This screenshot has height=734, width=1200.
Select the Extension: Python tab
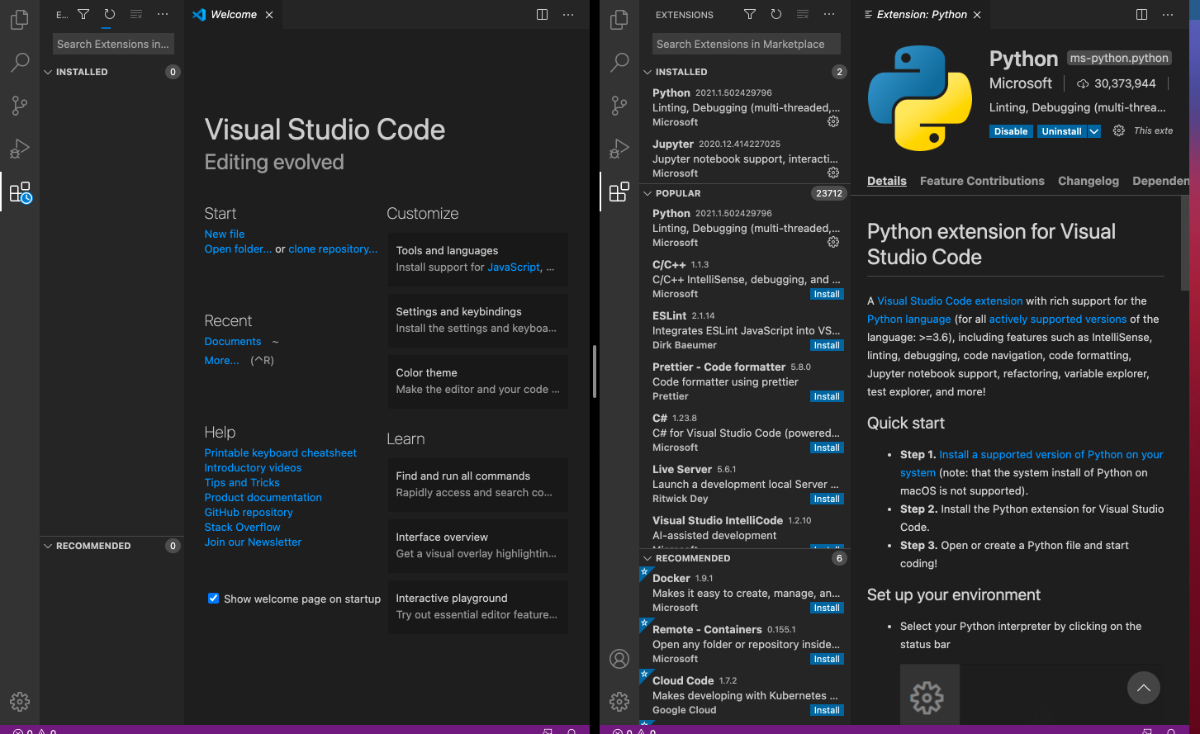click(922, 15)
